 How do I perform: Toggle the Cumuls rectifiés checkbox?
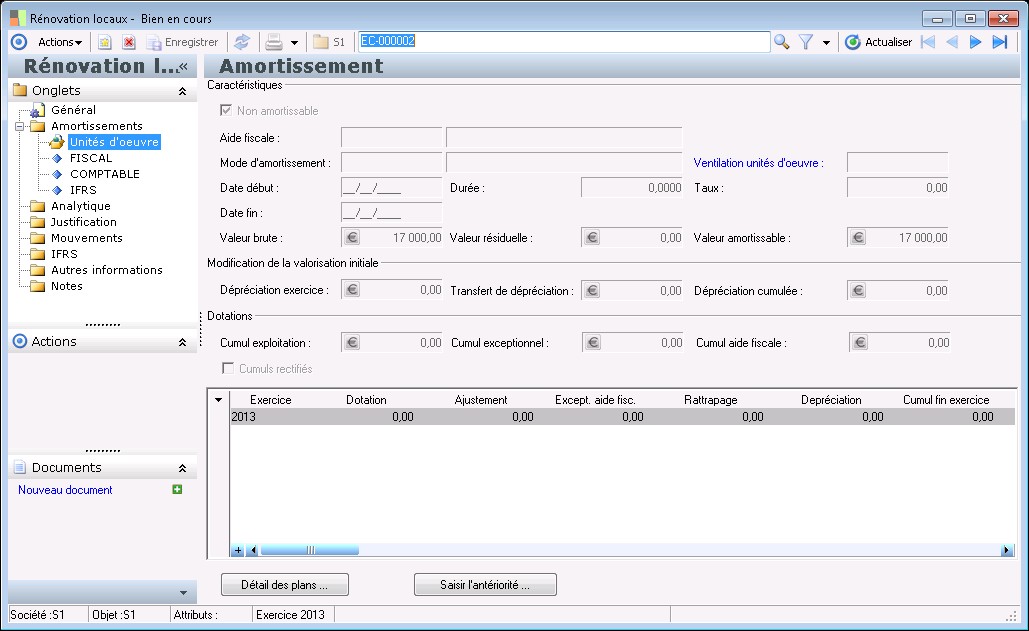pyautogui.click(x=228, y=368)
